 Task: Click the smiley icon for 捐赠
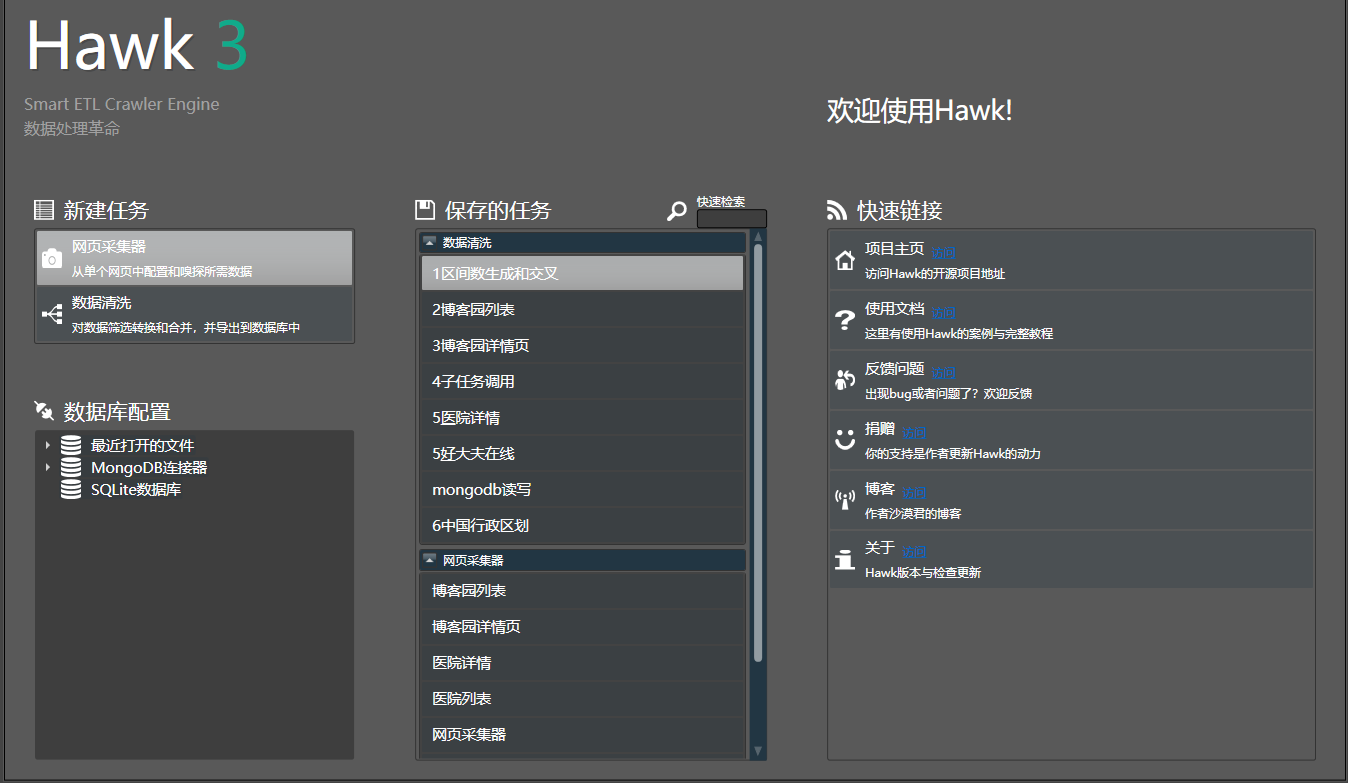[845, 440]
